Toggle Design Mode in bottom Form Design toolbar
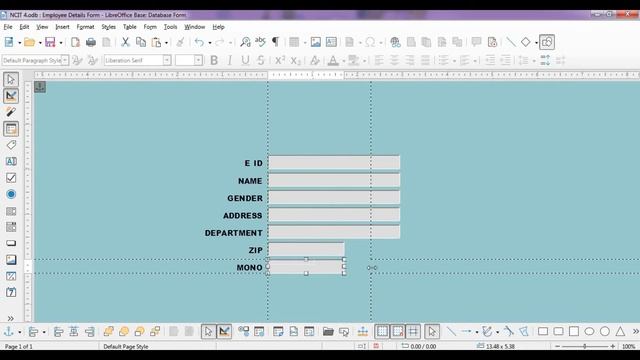This screenshot has width=640, height=360. tap(224, 331)
